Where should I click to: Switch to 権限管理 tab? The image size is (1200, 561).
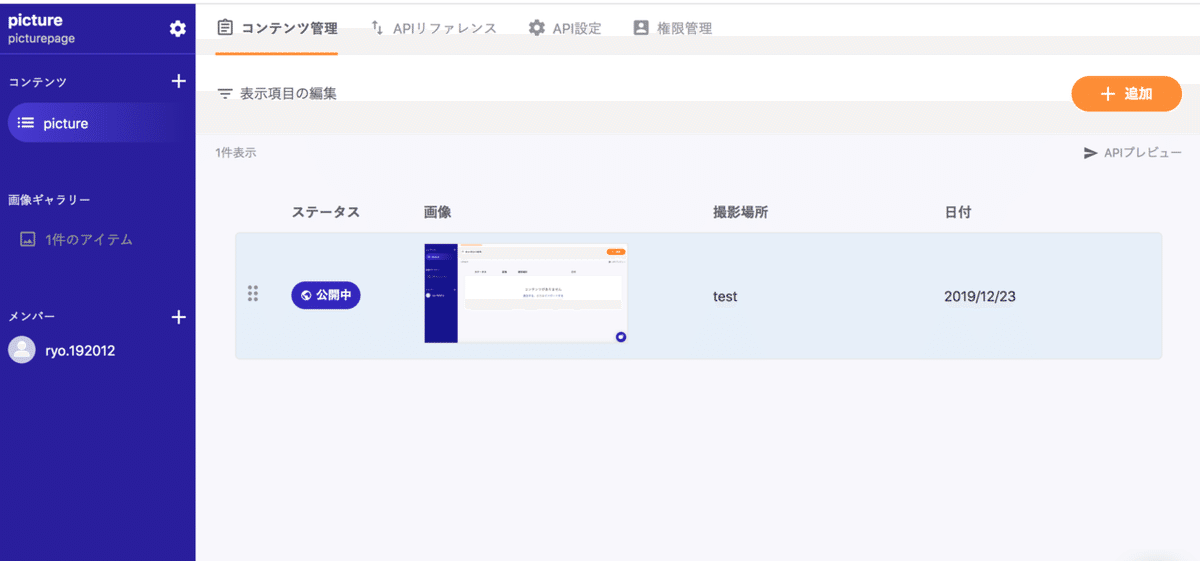tap(673, 28)
